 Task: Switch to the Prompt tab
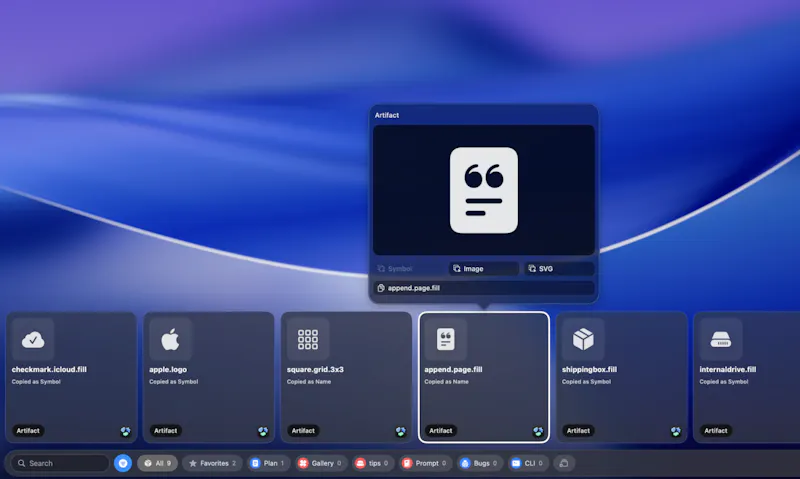click(x=425, y=463)
